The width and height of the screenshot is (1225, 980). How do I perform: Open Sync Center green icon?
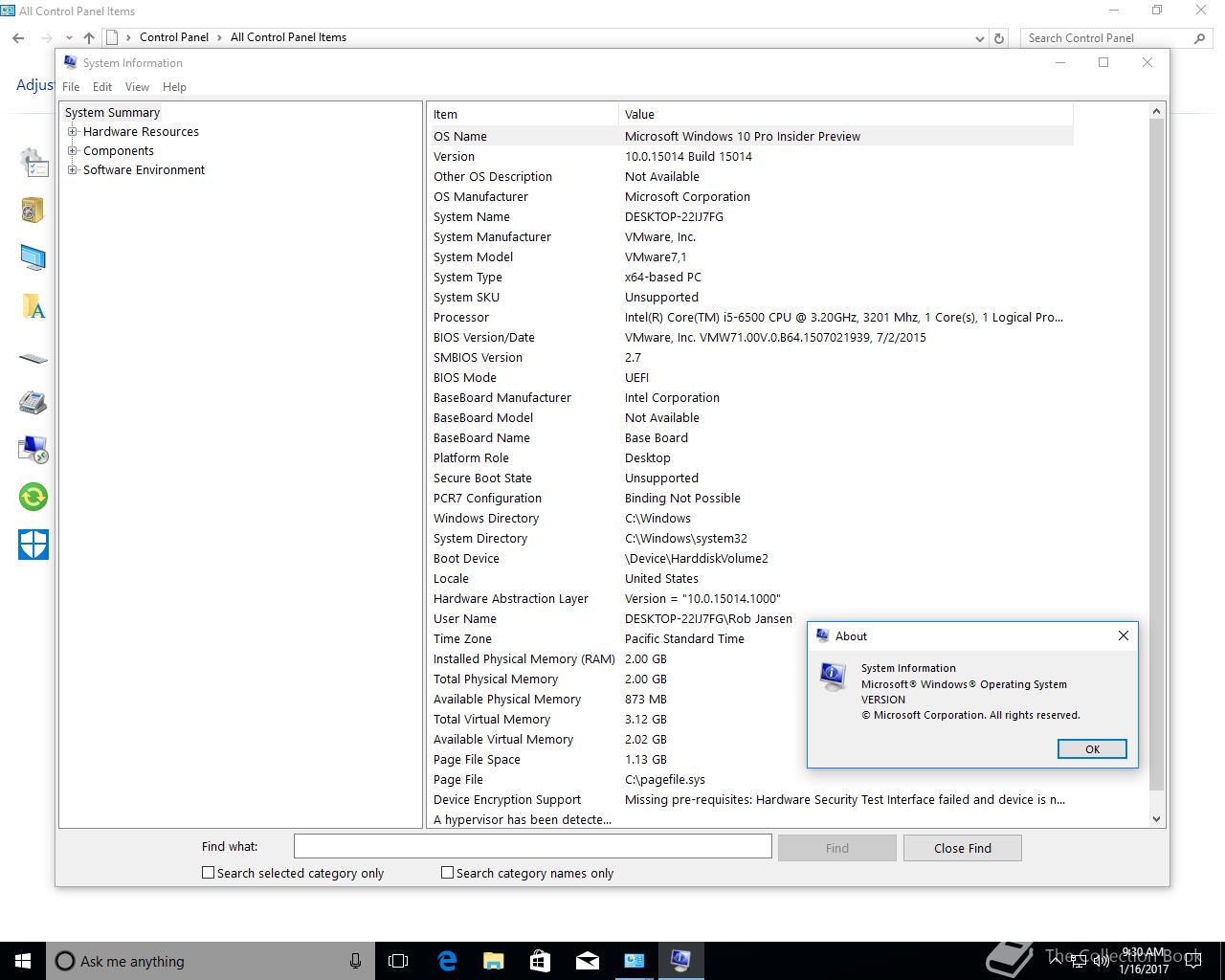point(33,497)
